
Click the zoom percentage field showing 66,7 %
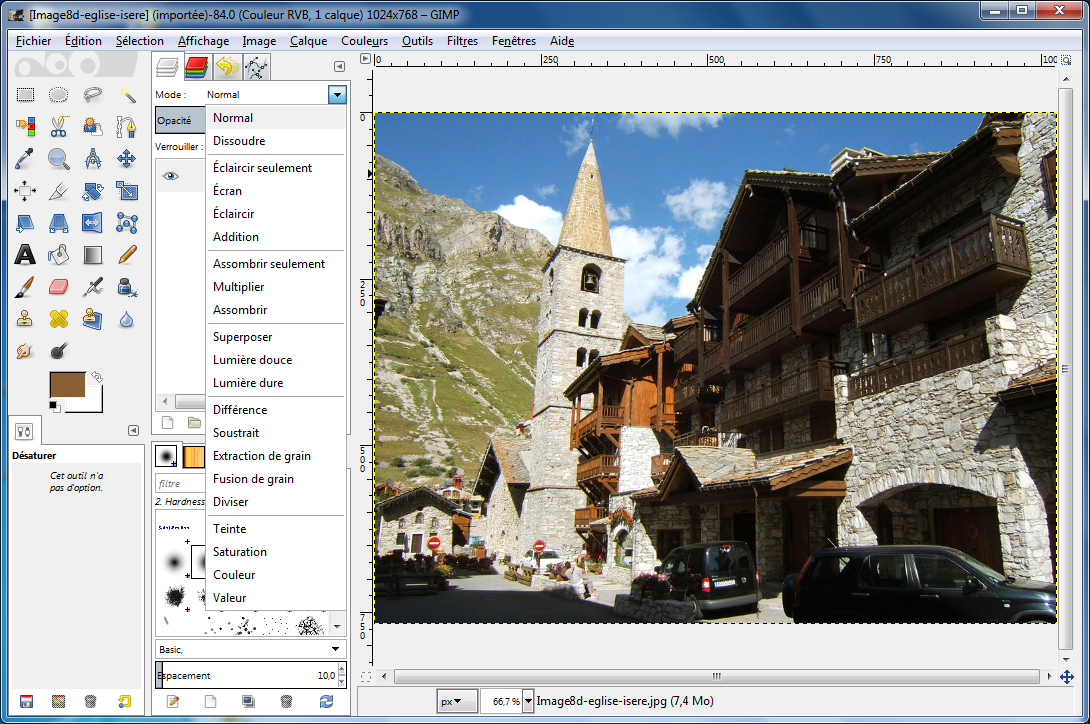pos(502,701)
